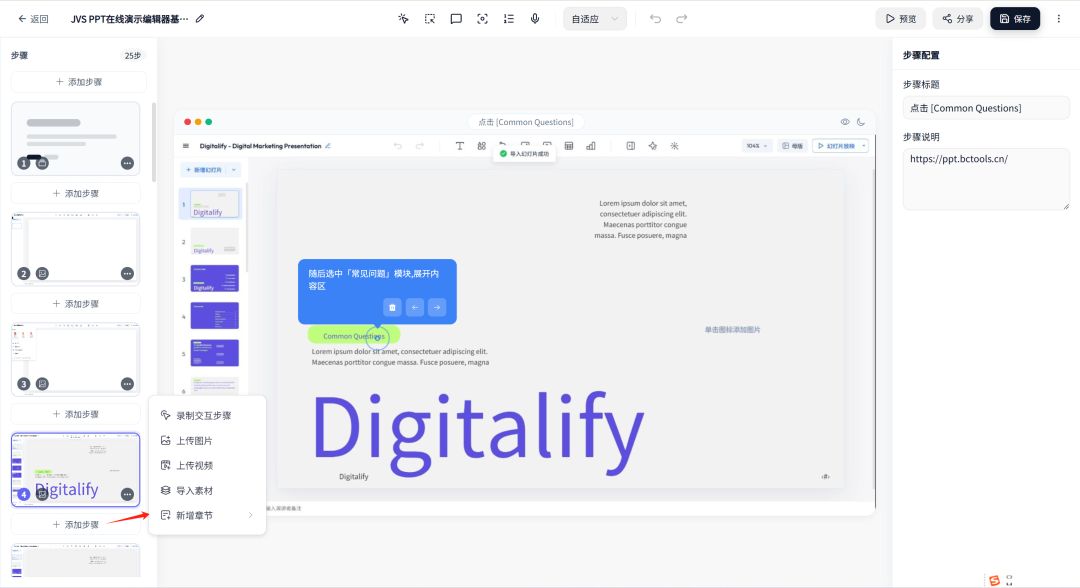Select the step 2 thumbnail
The height and width of the screenshot is (588, 1080).
pos(76,249)
